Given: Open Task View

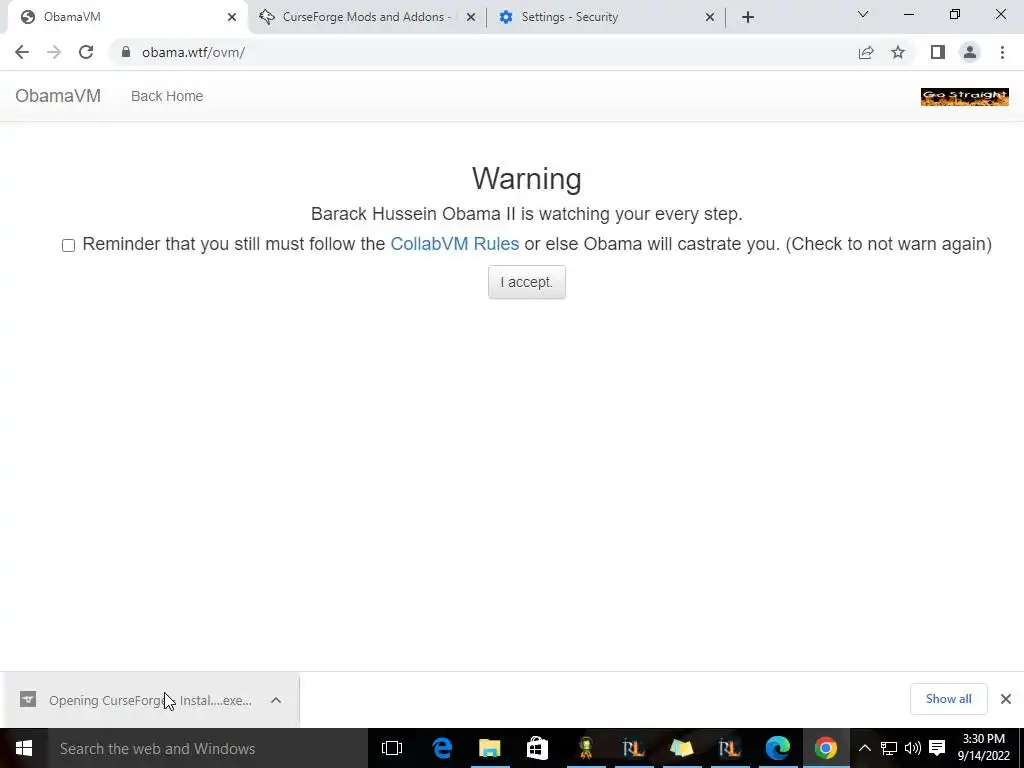Looking at the screenshot, I should point(392,748).
